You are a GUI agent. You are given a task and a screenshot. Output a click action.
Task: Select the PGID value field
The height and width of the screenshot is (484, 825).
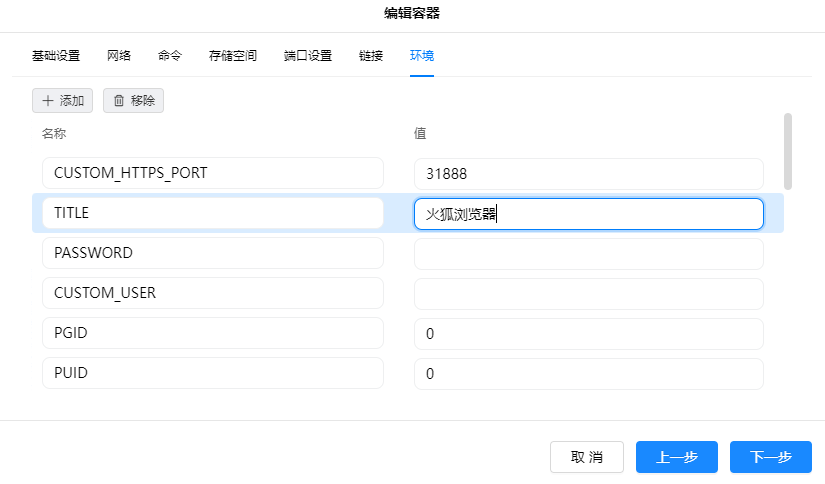[588, 333]
